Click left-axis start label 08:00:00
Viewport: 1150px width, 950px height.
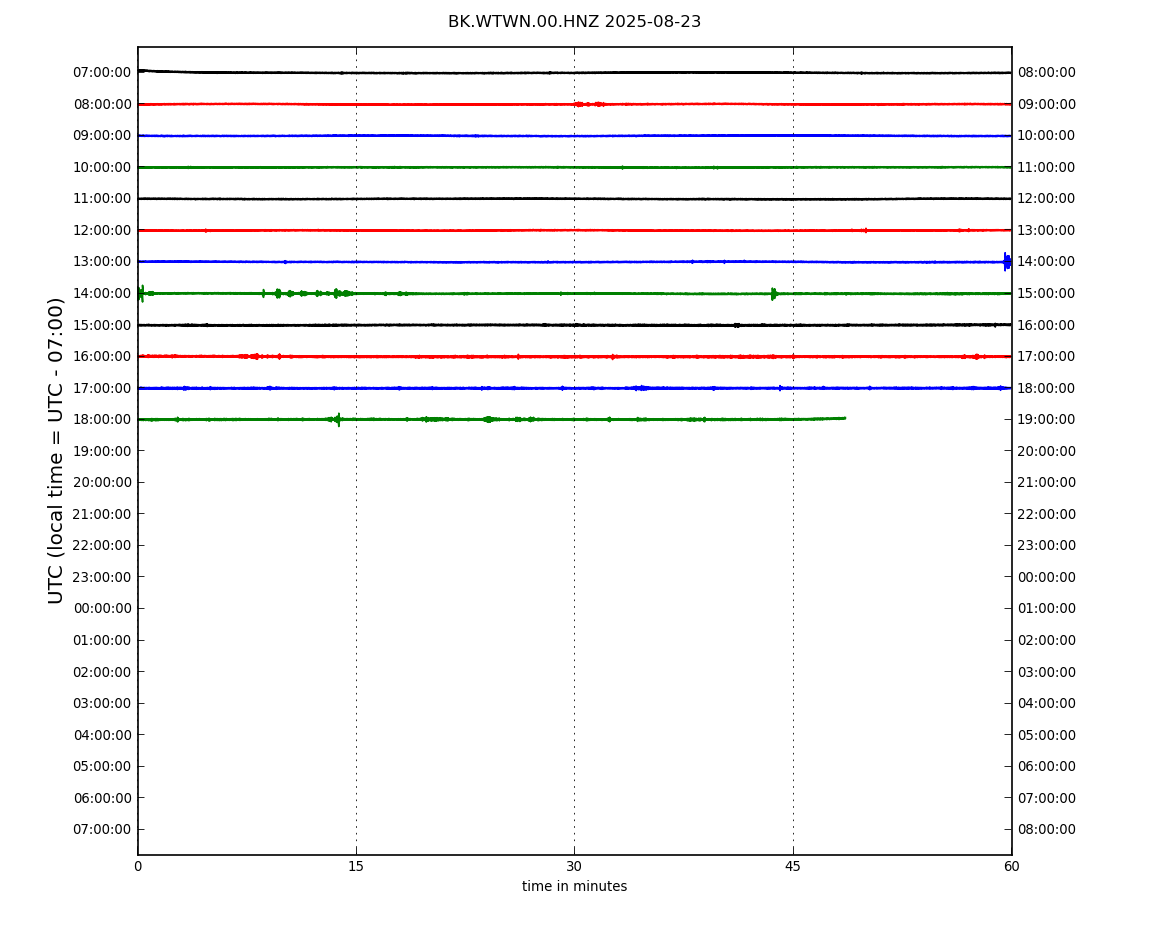(103, 104)
